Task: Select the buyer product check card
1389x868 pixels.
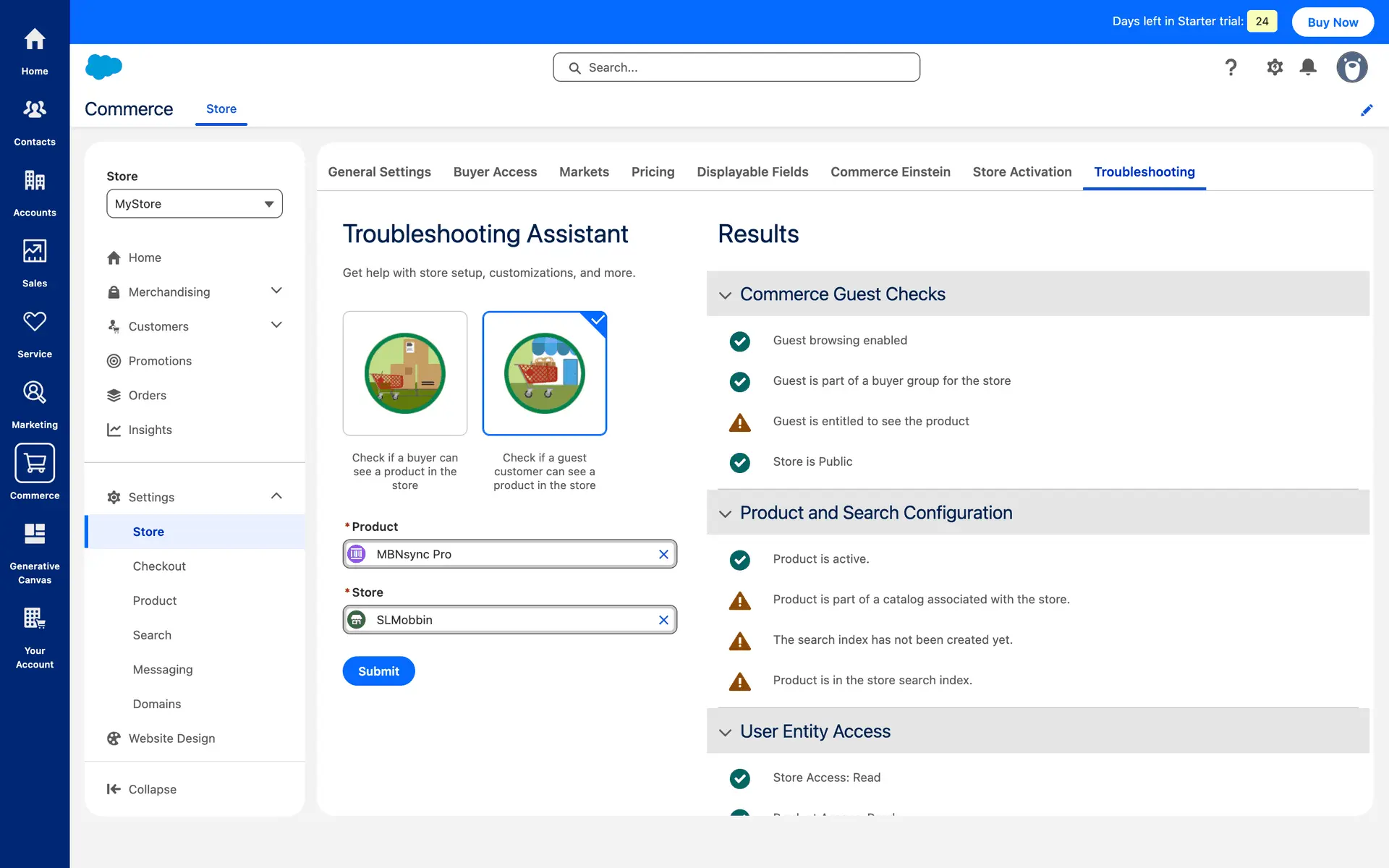Action: (x=404, y=373)
